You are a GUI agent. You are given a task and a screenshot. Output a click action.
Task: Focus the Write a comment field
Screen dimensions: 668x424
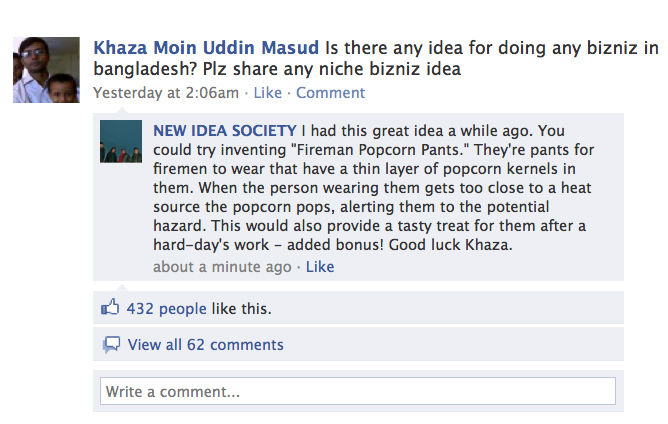(357, 391)
